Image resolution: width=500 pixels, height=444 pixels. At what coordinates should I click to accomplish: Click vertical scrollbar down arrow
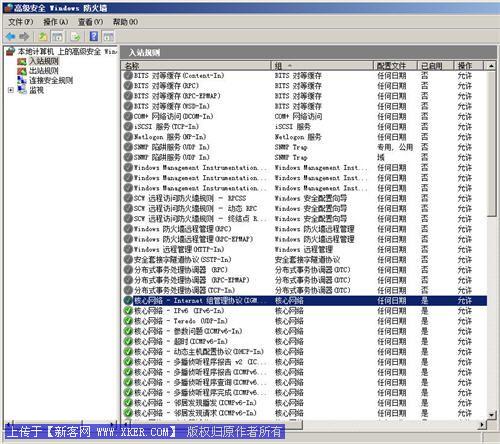[491, 415]
